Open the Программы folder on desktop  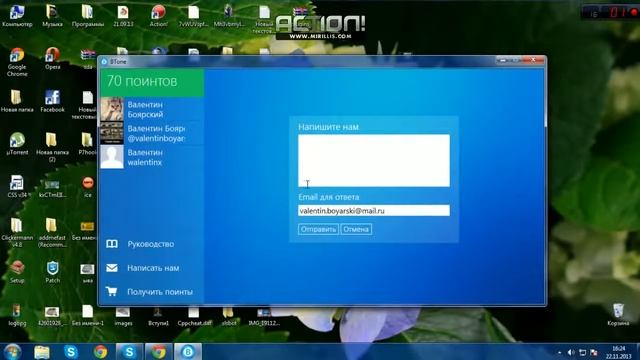pyautogui.click(x=88, y=16)
